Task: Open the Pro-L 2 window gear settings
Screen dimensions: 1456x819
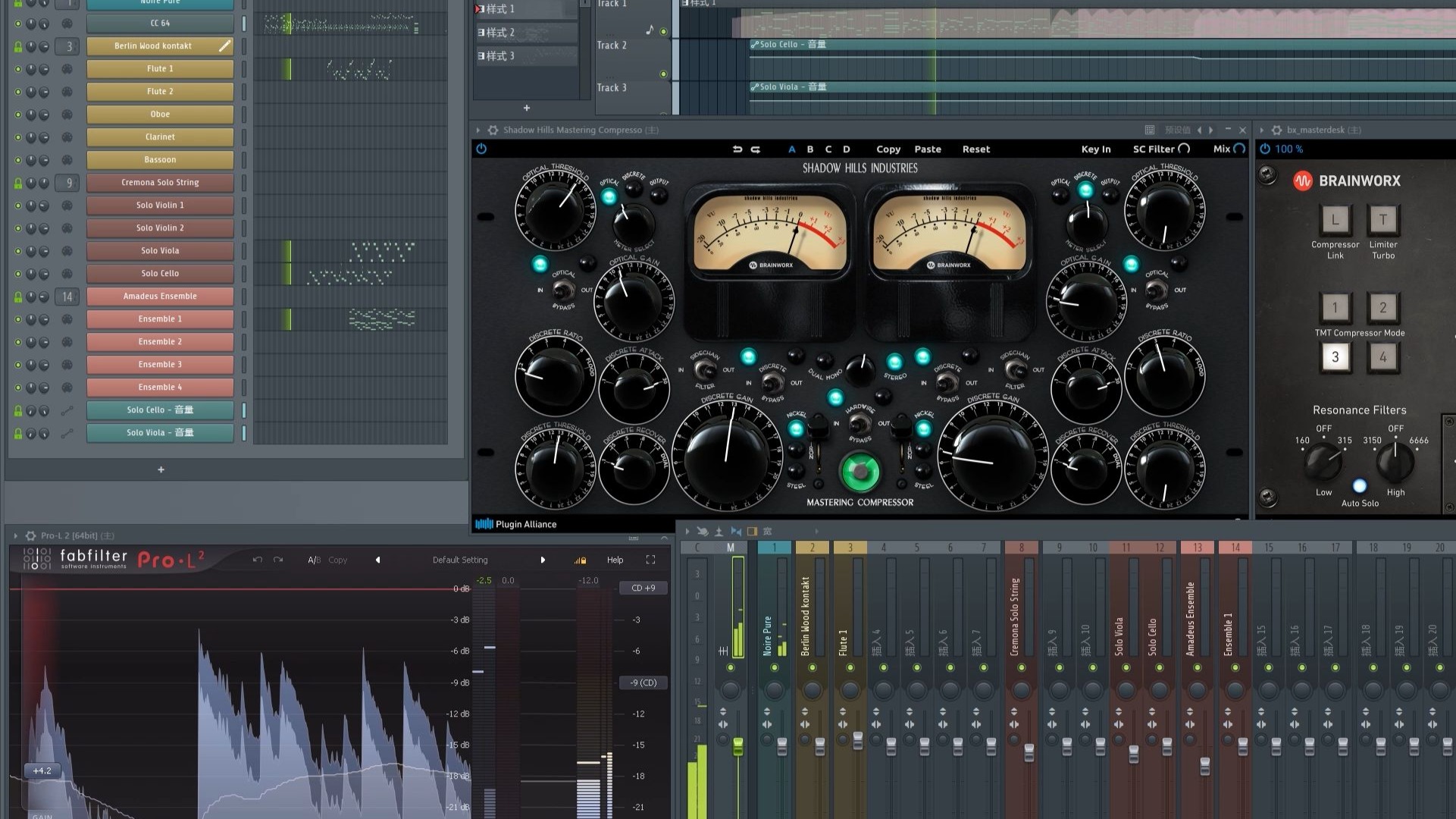Action: 31,535
